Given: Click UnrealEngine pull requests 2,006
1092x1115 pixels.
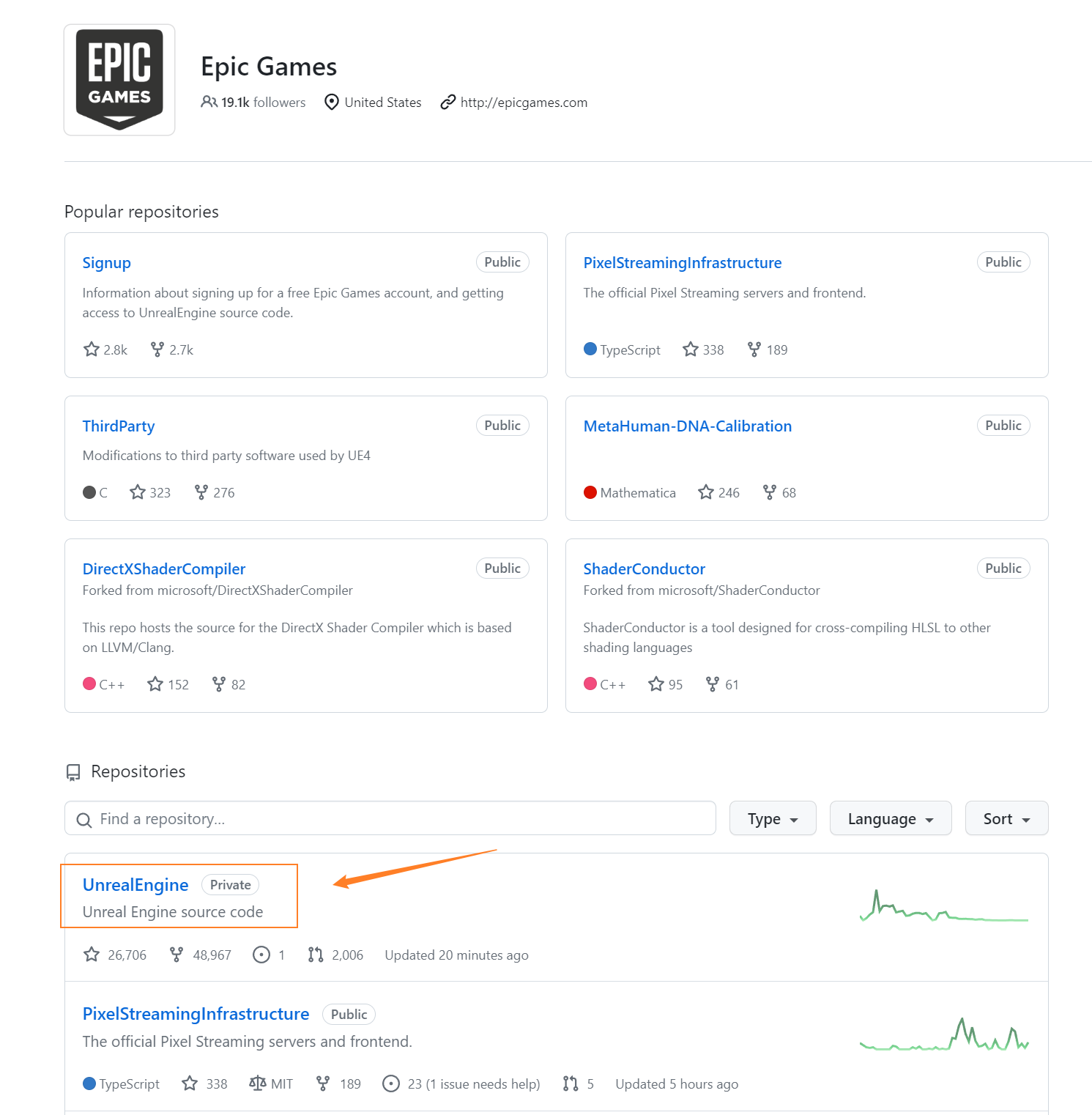Looking at the screenshot, I should coord(335,955).
